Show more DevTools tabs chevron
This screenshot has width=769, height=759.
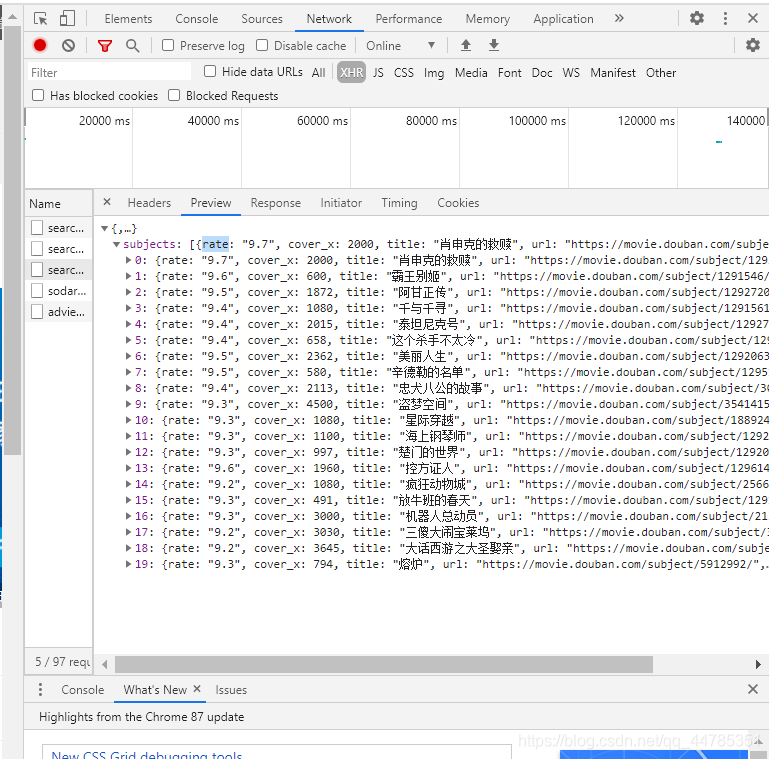(x=619, y=19)
